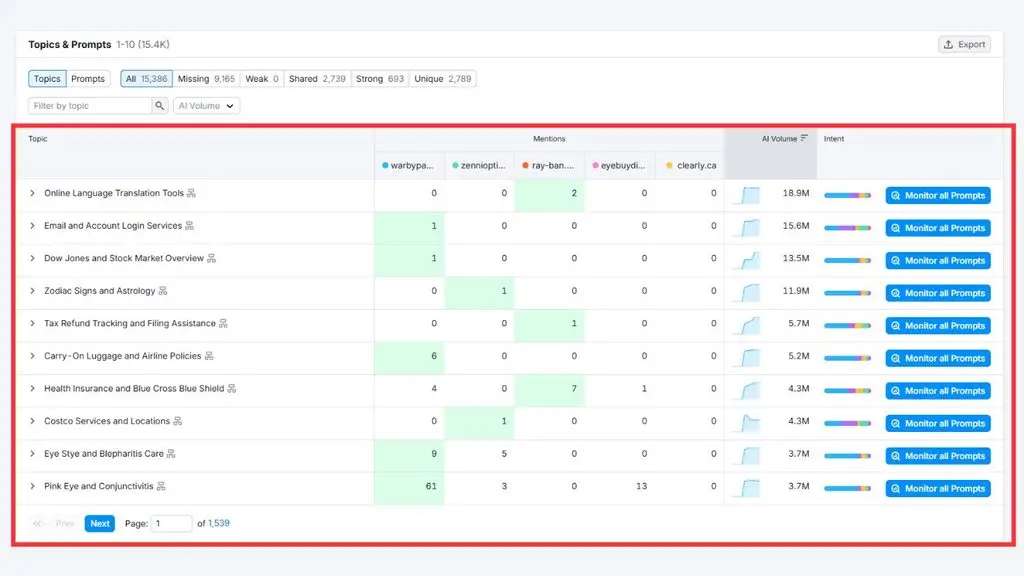The width and height of the screenshot is (1024, 576).
Task: Expand the Email and Account Login Services row
Action: pyautogui.click(x=32, y=226)
